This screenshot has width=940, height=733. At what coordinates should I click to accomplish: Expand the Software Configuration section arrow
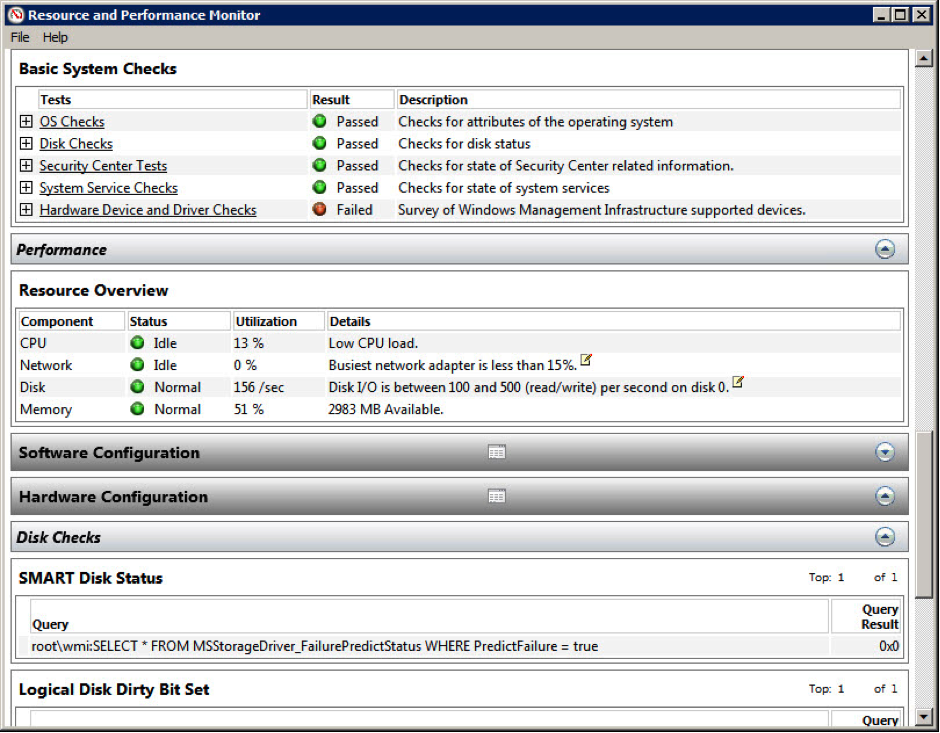[x=885, y=453]
